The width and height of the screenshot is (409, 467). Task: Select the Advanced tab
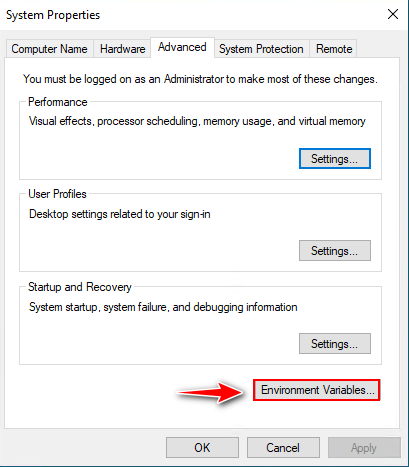point(182,47)
